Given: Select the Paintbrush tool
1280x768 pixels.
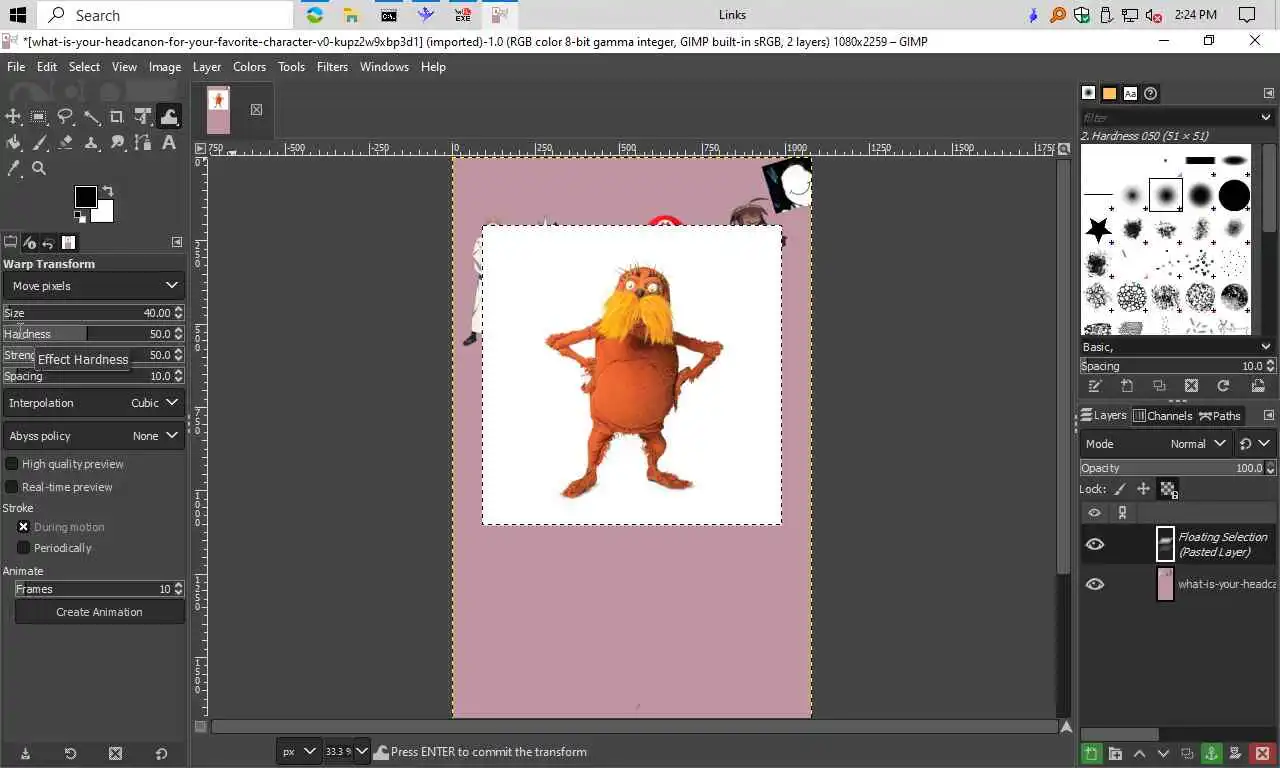Looking at the screenshot, I should tap(39, 143).
